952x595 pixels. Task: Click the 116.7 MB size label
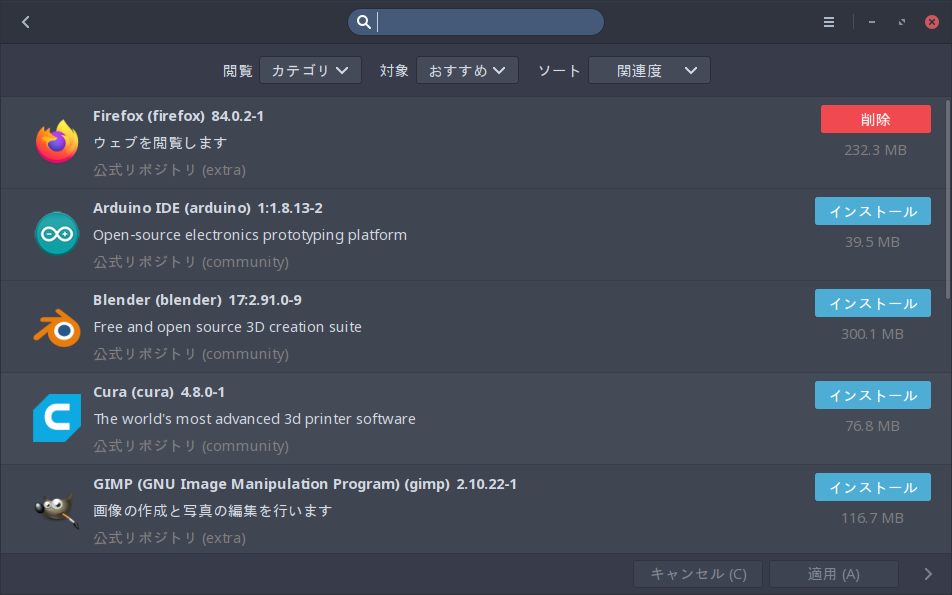[872, 518]
